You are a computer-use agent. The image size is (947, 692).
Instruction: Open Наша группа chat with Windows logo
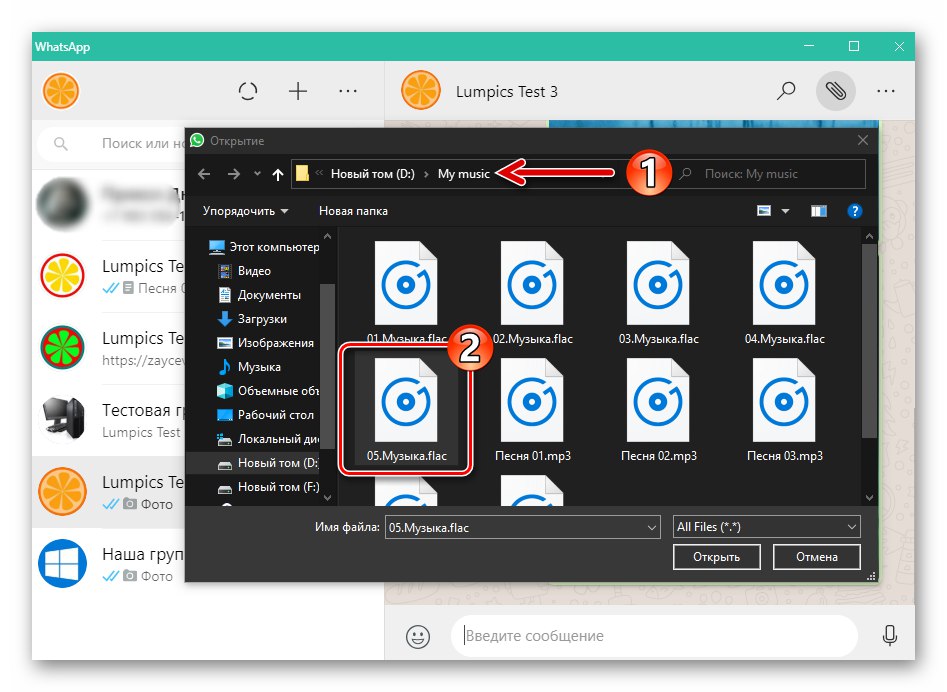109,563
